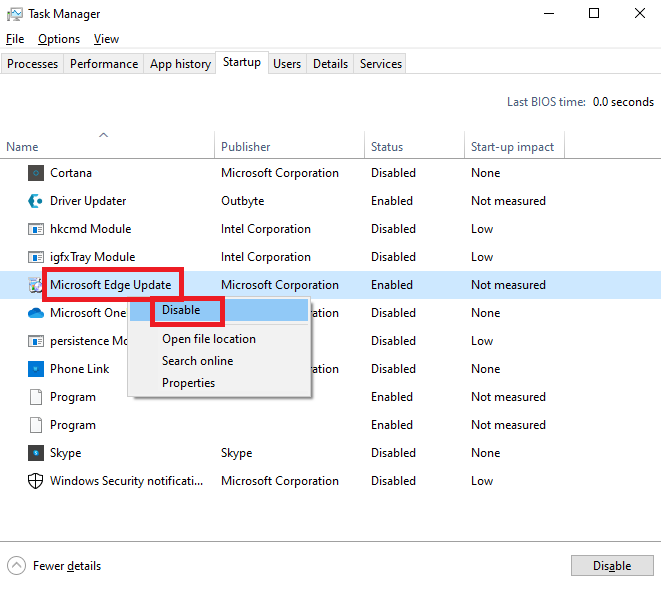The width and height of the screenshot is (661, 589).
Task: Open the Options menu
Action: pos(59,39)
